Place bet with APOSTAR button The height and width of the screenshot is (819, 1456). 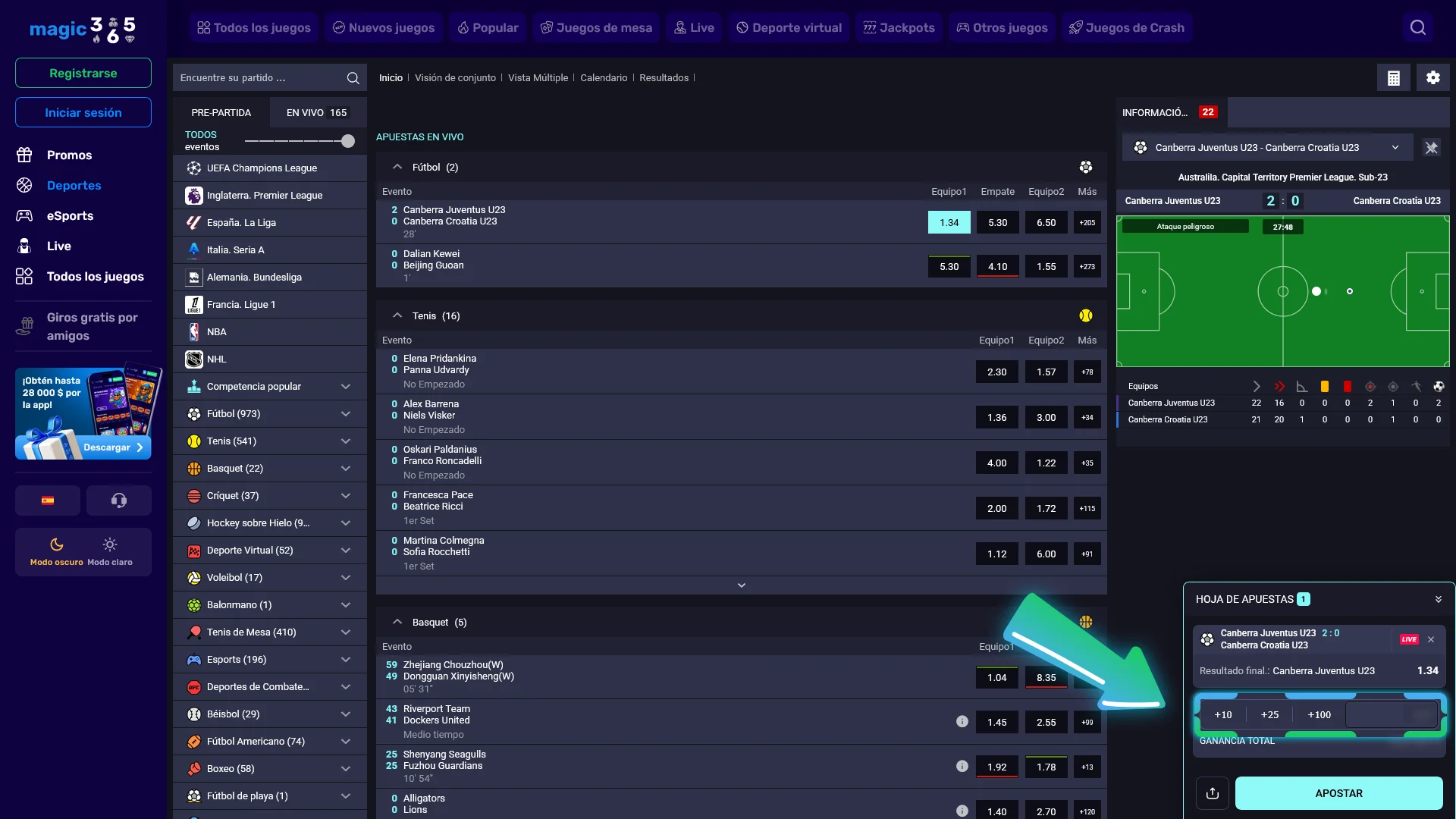pyautogui.click(x=1339, y=793)
